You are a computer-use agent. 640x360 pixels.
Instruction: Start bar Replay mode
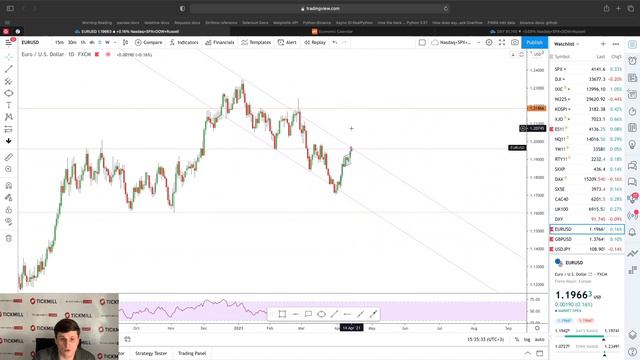tap(315, 42)
